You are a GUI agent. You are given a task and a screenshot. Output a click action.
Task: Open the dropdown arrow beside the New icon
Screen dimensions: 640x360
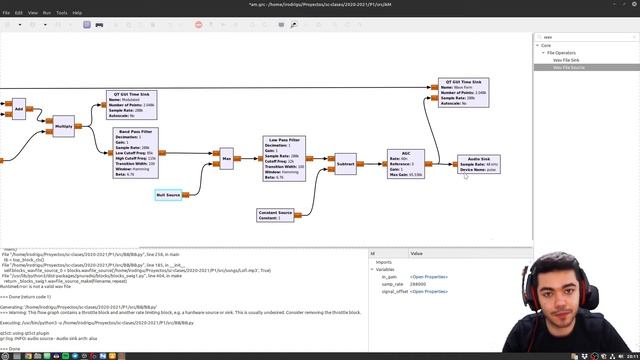[x=20, y=25]
